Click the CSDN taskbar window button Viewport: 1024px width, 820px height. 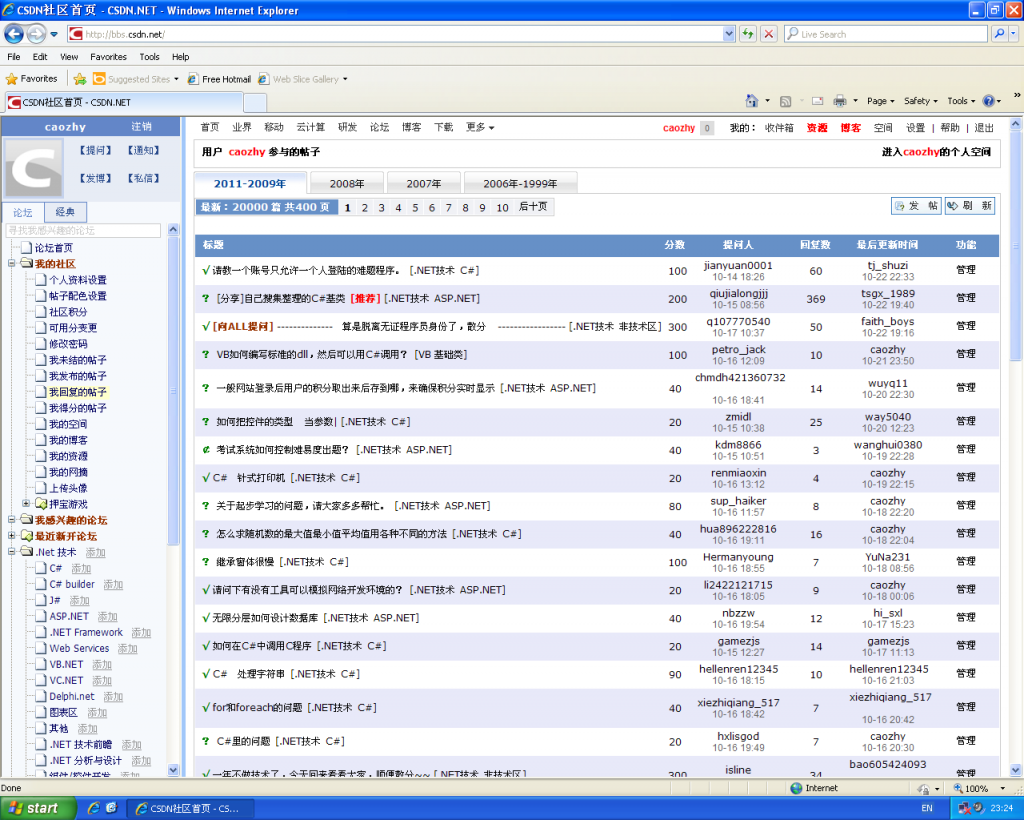pyautogui.click(x=189, y=808)
